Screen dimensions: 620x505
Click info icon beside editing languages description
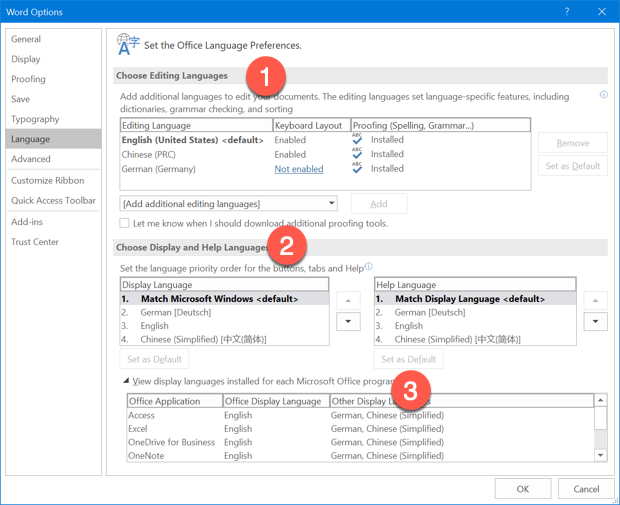603,96
